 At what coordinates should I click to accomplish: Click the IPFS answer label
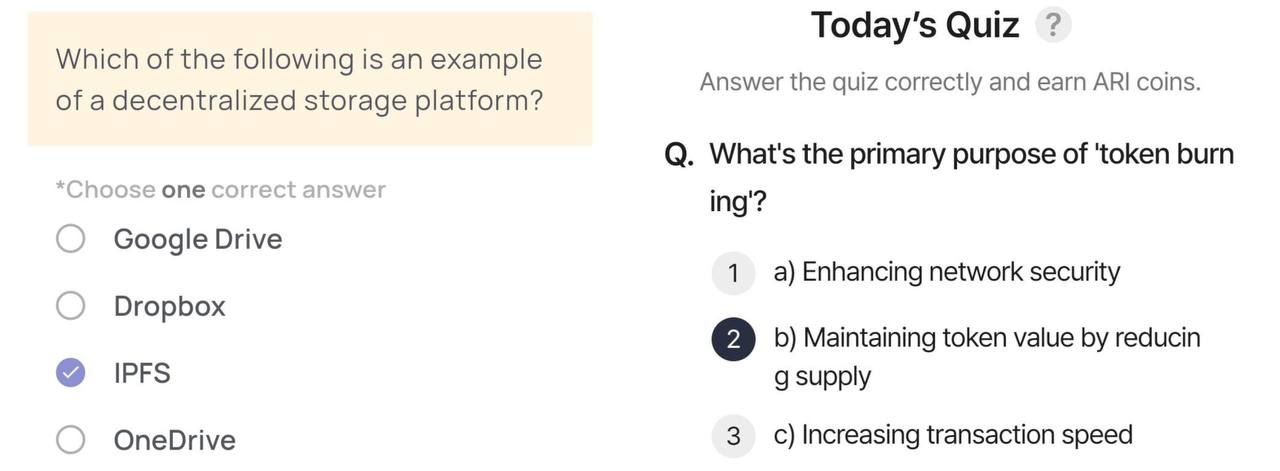tap(142, 373)
